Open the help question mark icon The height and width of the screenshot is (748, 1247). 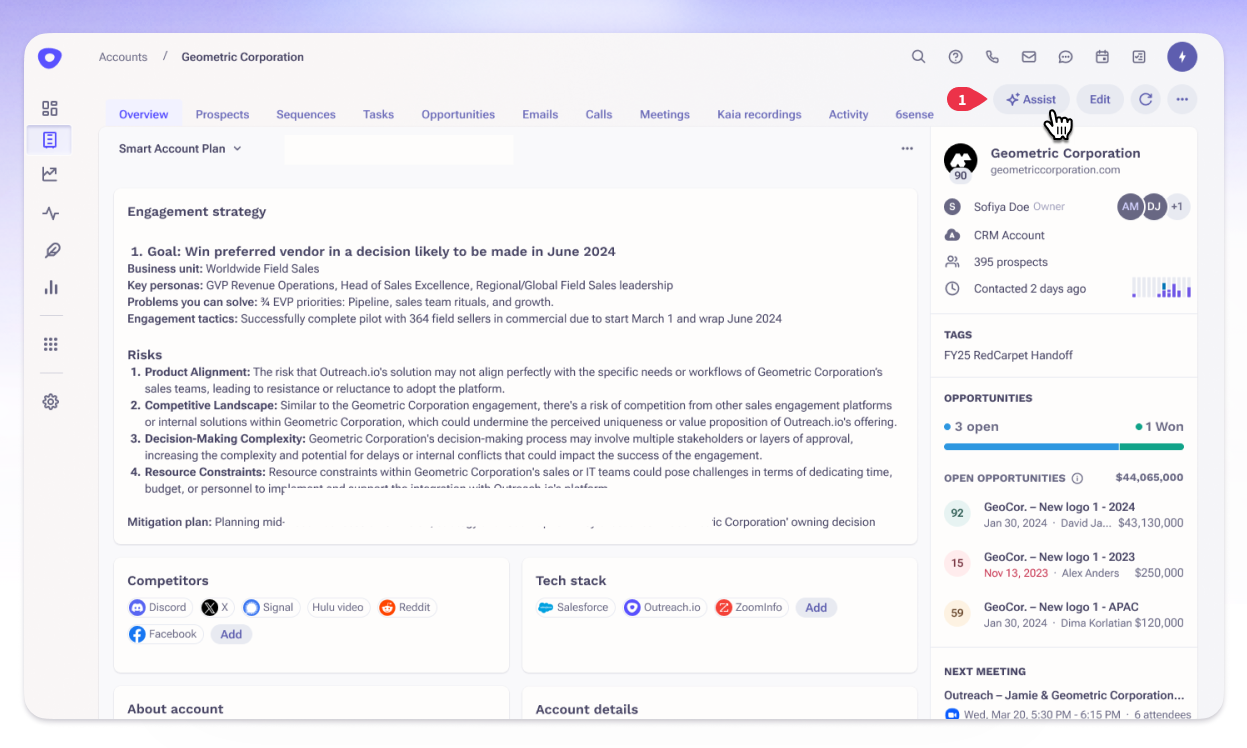pos(955,57)
